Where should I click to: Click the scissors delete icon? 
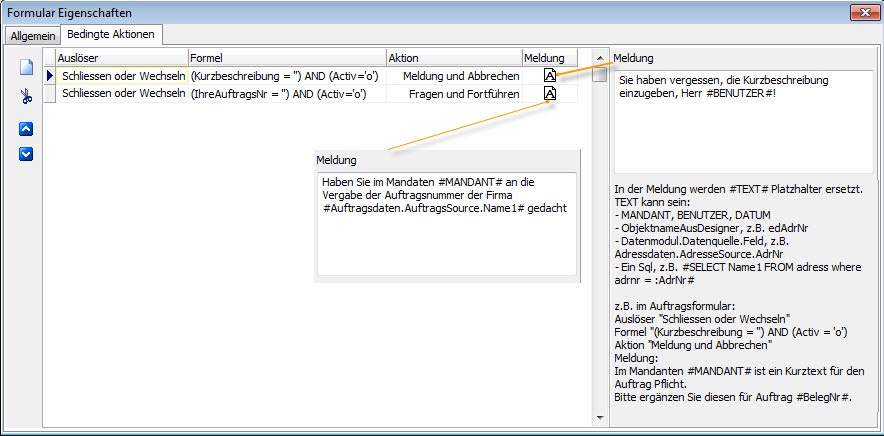[27, 97]
